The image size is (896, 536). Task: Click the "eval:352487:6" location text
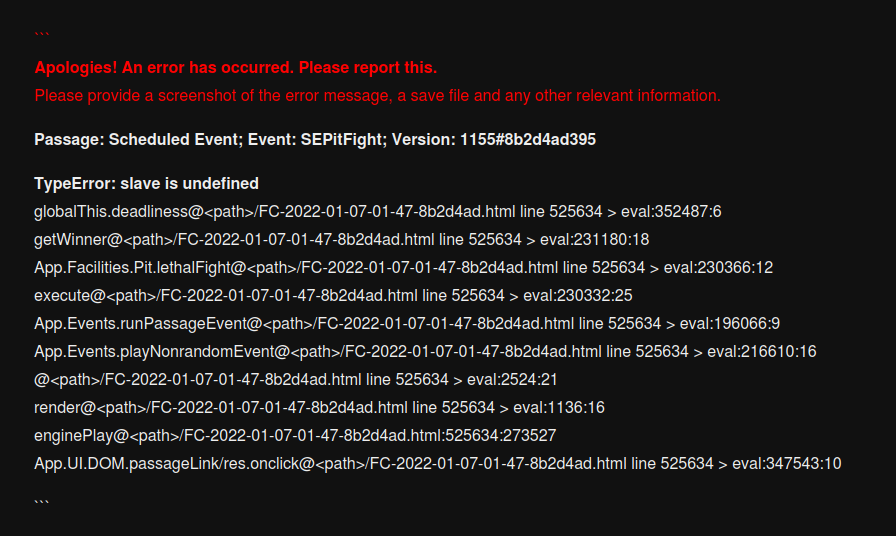pos(671,212)
